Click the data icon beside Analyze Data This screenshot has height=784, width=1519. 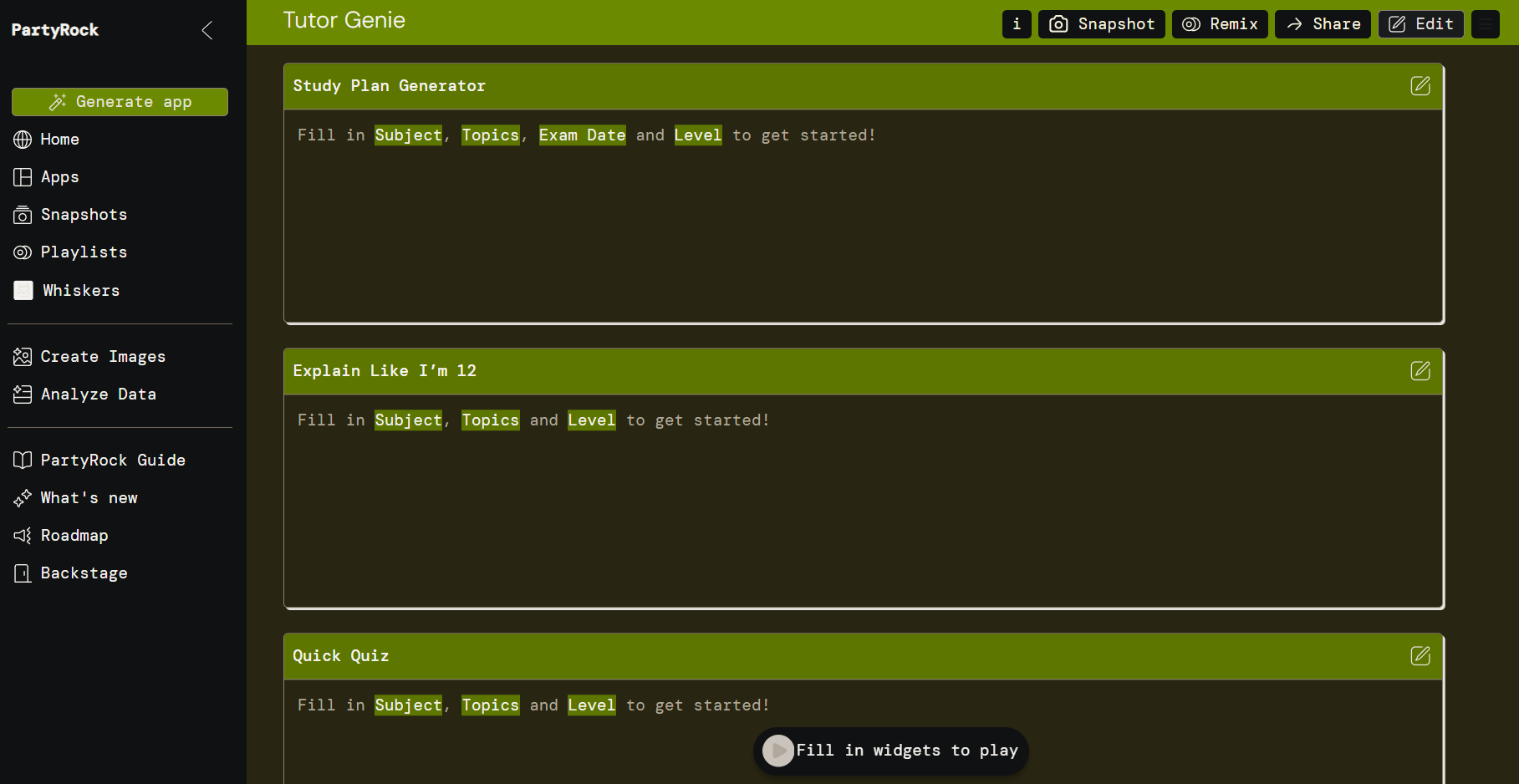tap(23, 395)
